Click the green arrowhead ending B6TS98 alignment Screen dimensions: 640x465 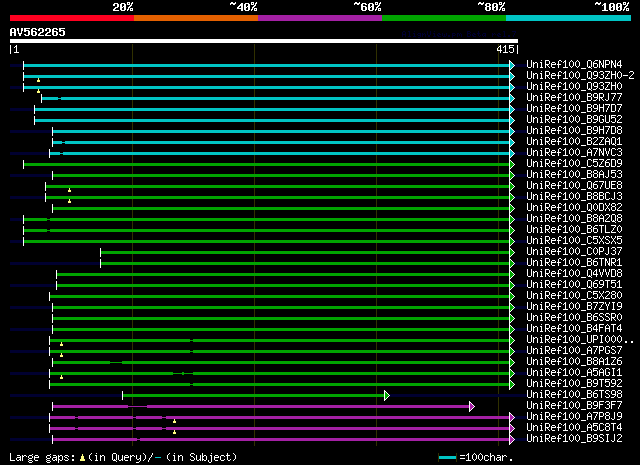pyautogui.click(x=387, y=395)
